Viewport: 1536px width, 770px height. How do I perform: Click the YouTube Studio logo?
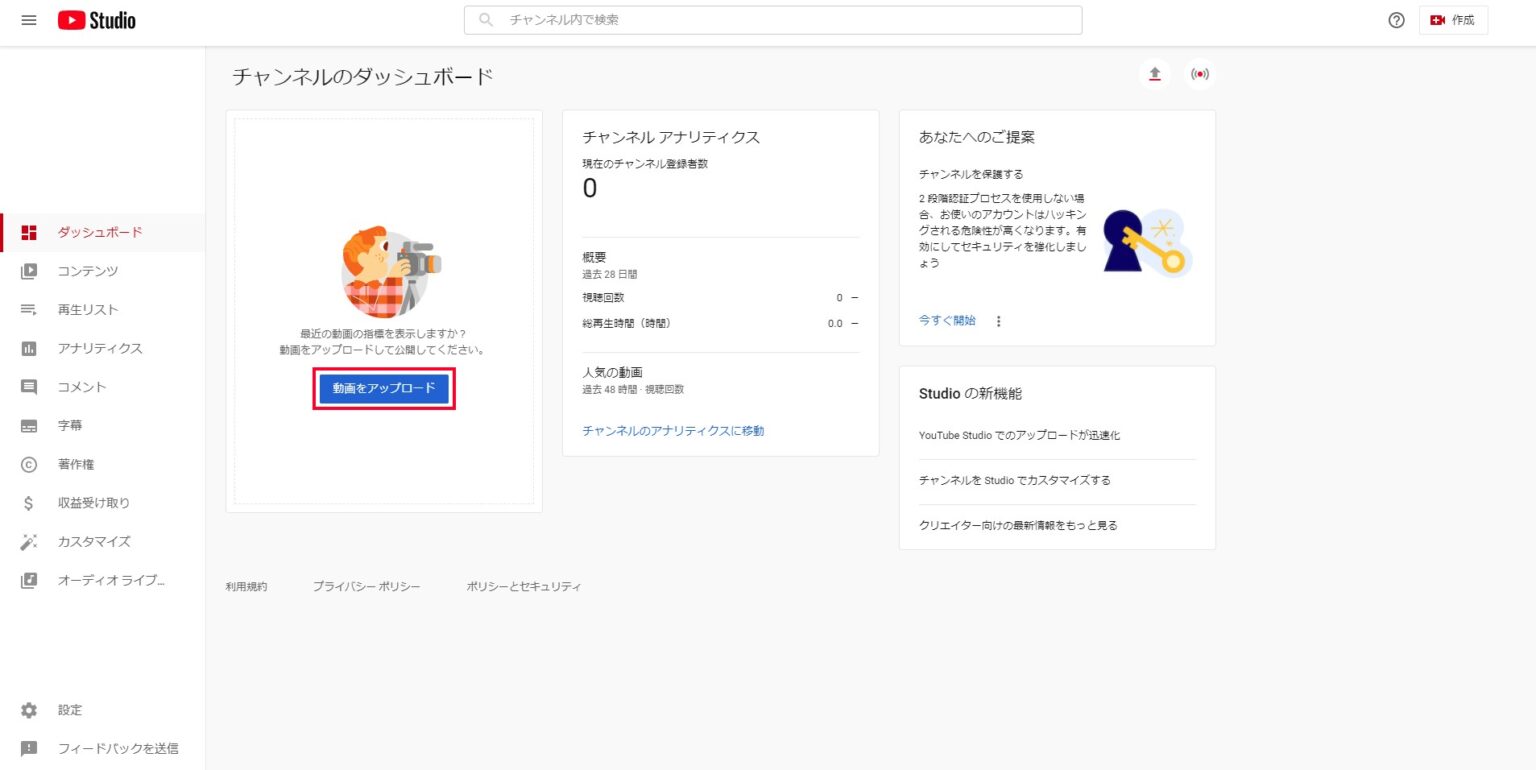[x=97, y=20]
